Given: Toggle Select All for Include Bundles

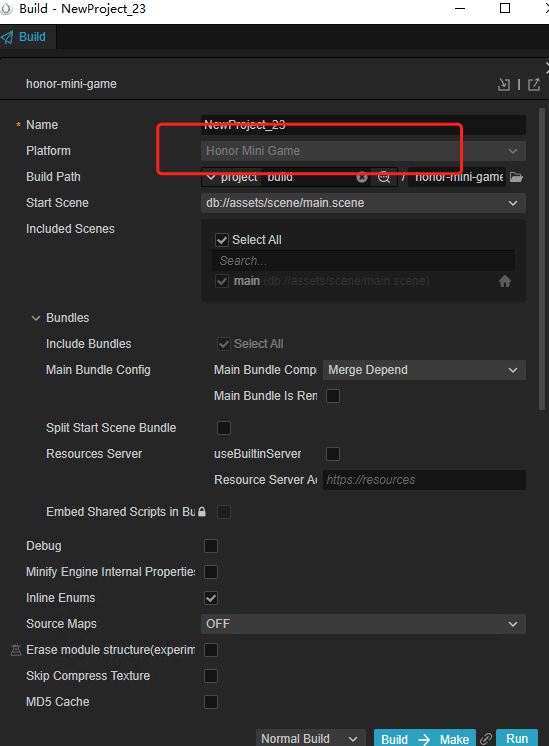Looking at the screenshot, I should (224, 344).
